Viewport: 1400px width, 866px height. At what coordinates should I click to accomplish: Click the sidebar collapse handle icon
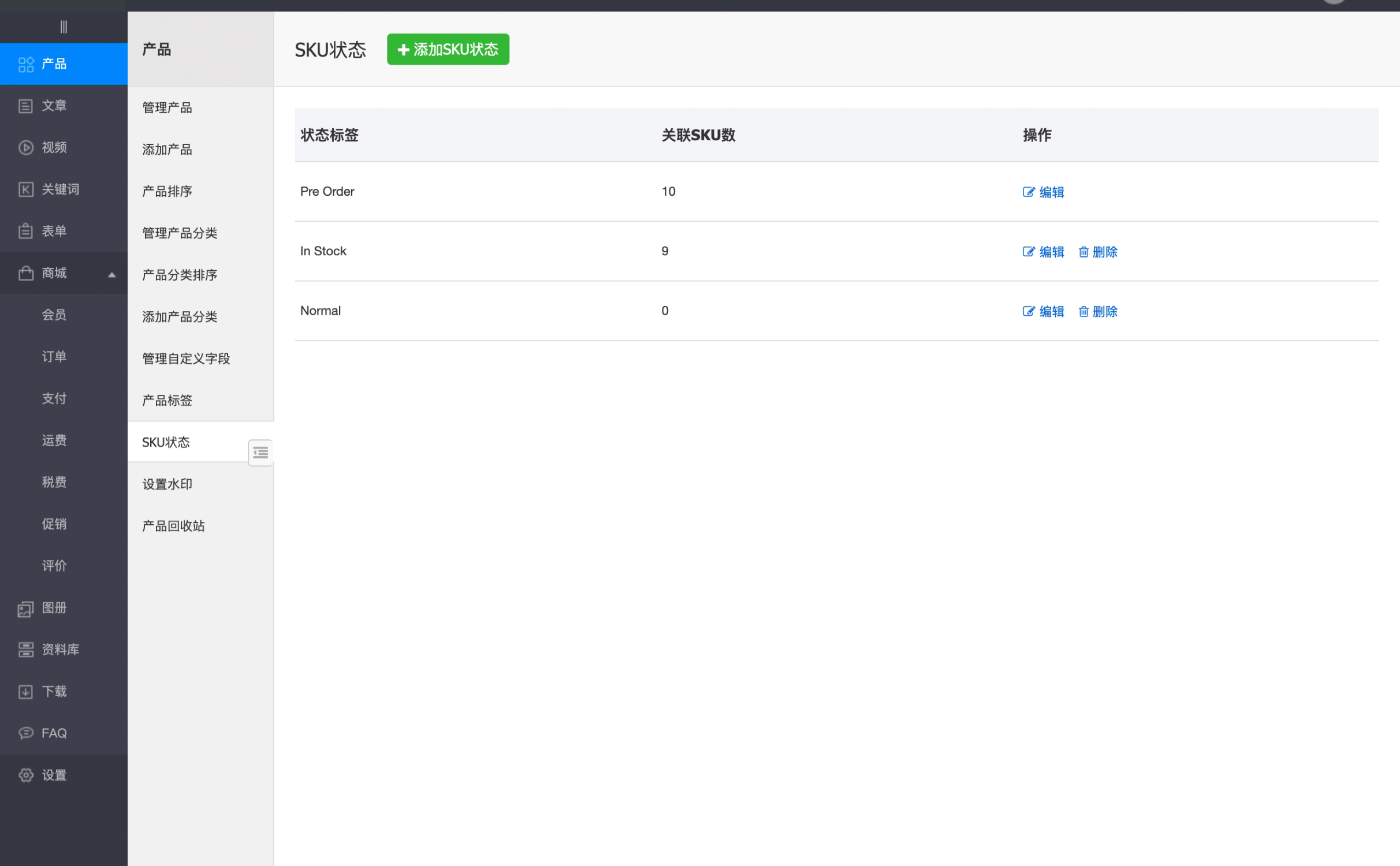pyautogui.click(x=64, y=27)
